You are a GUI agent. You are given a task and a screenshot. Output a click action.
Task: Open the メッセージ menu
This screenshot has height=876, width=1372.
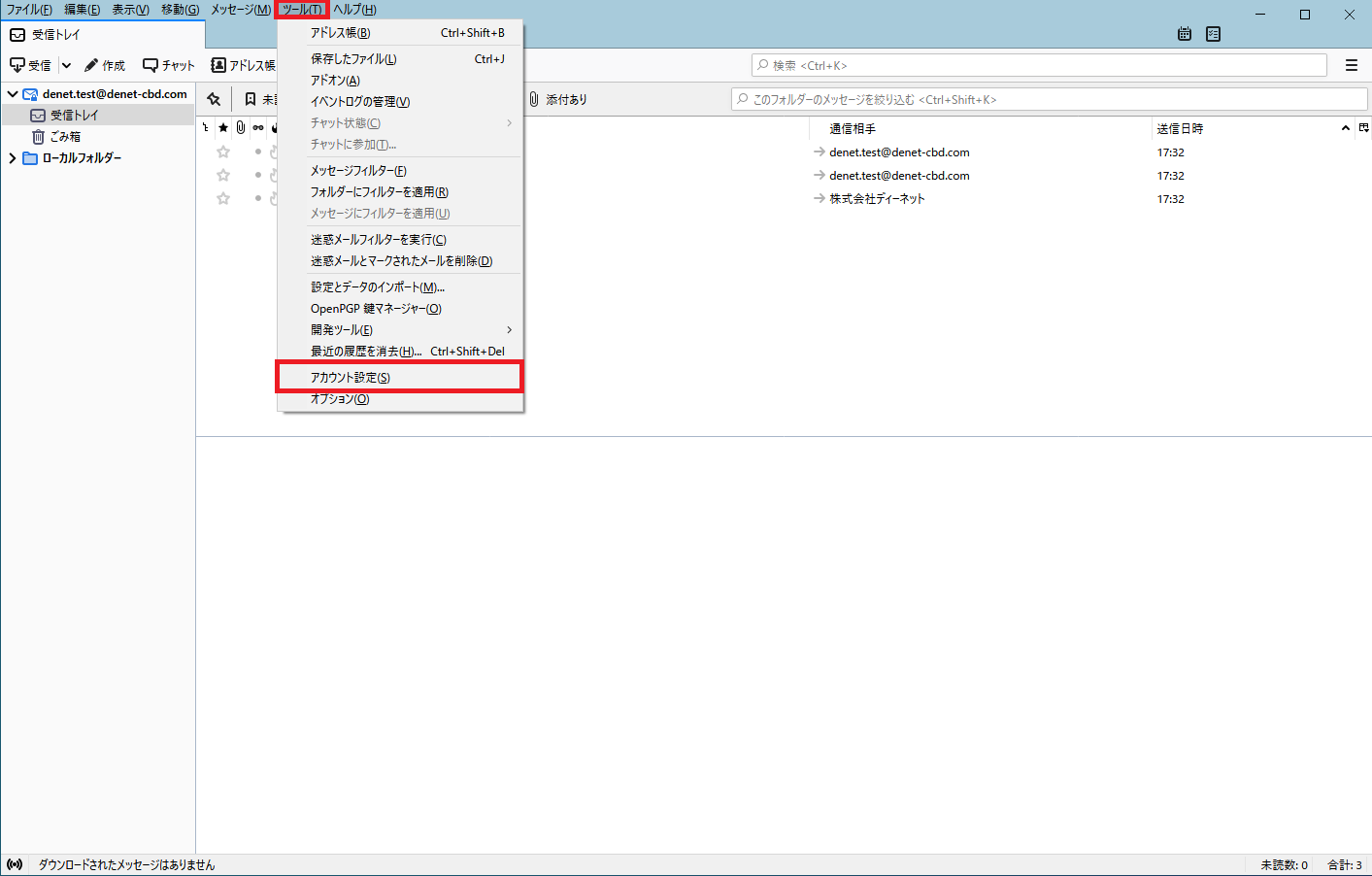pyautogui.click(x=241, y=10)
